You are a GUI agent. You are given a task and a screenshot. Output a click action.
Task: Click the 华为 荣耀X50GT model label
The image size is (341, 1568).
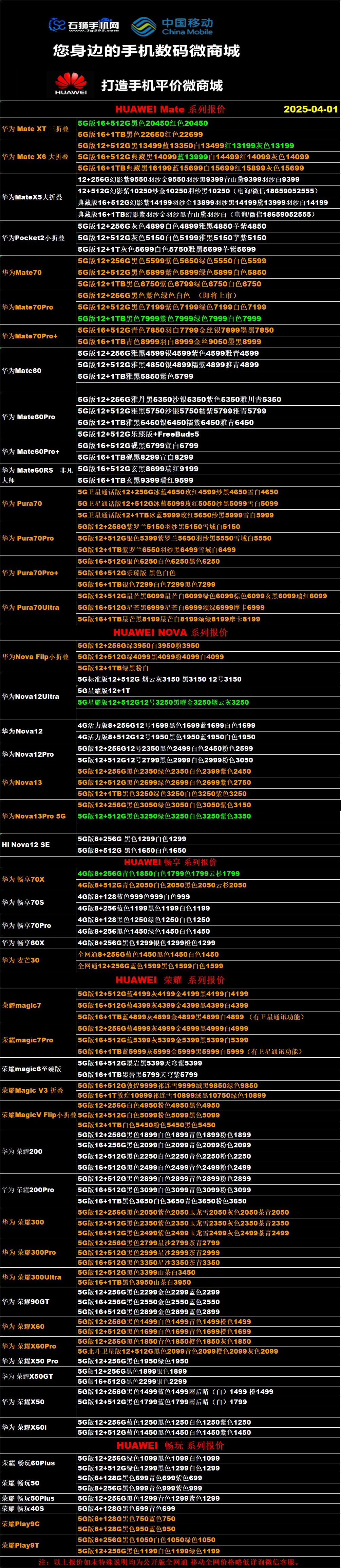pos(27,1376)
